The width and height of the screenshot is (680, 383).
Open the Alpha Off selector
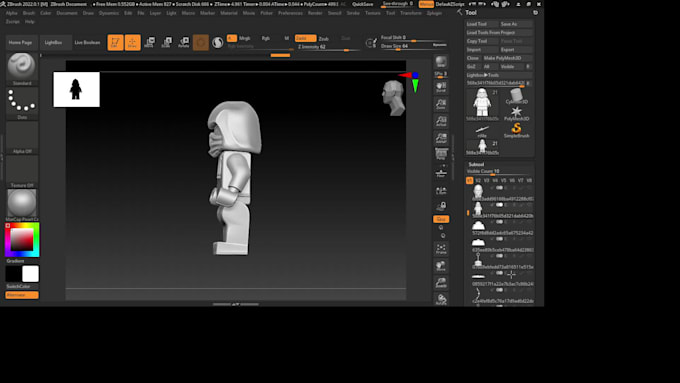click(22, 135)
